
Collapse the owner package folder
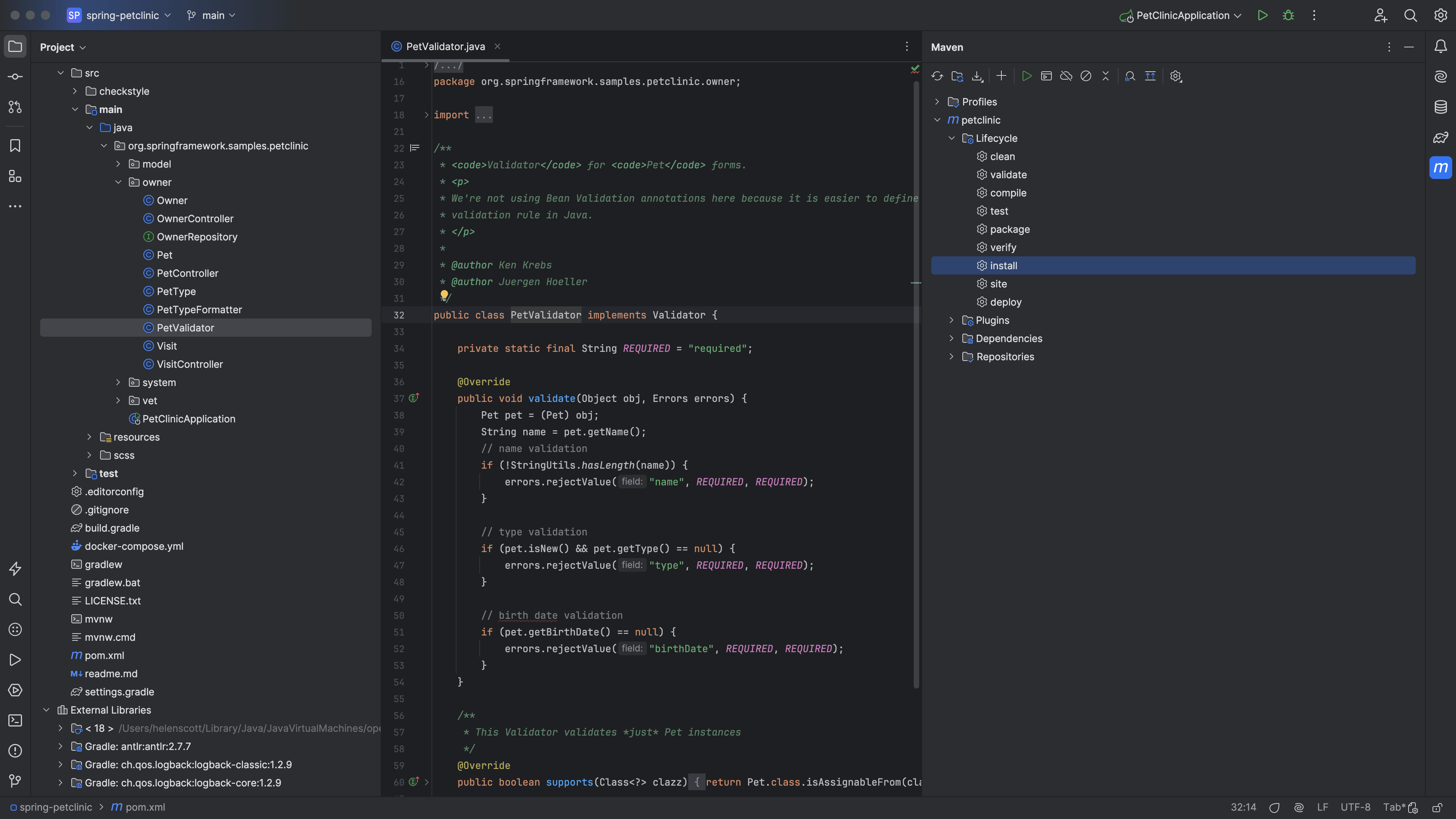click(x=118, y=182)
